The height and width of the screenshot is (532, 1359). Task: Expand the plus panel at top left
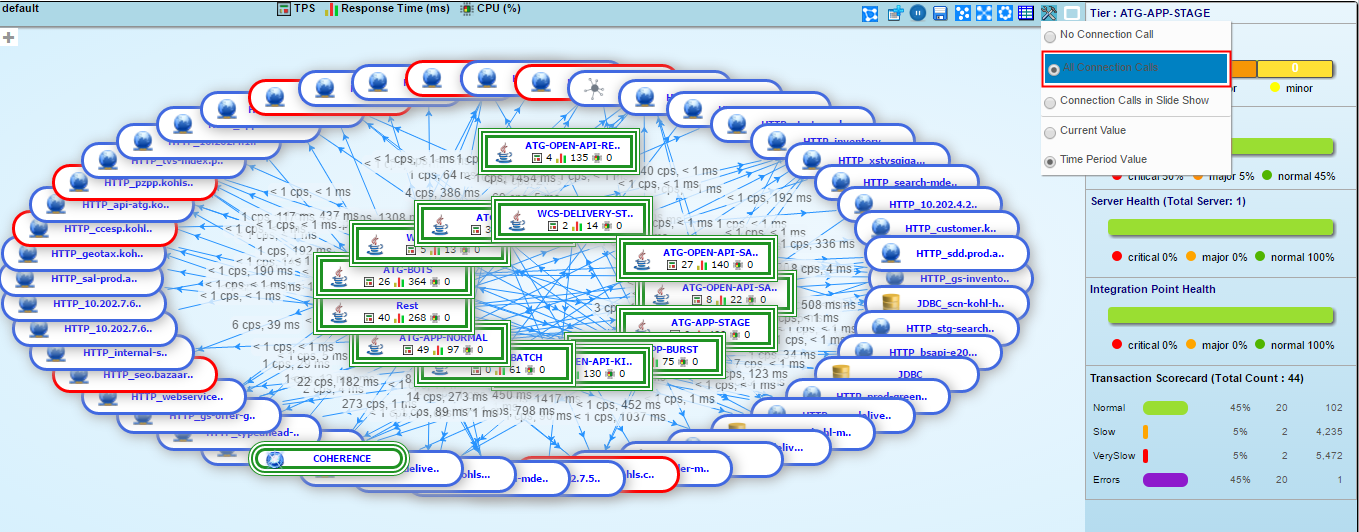tap(9, 38)
